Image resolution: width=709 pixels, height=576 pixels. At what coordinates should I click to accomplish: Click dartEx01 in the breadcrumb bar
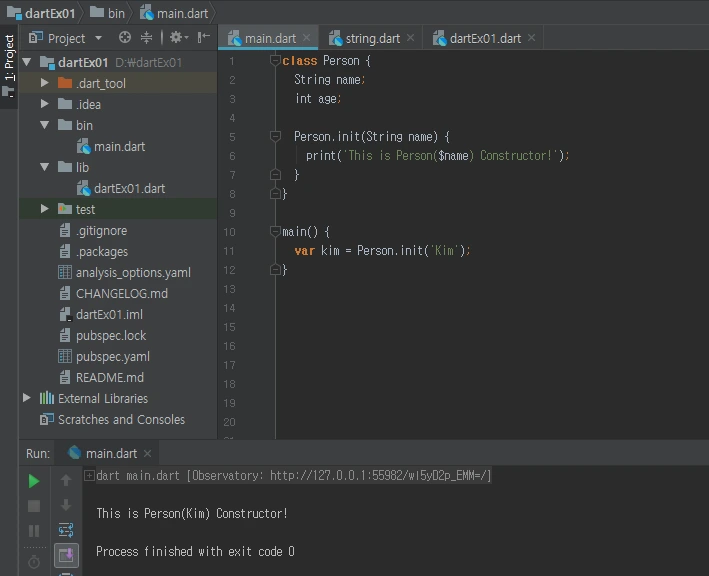pyautogui.click(x=41, y=14)
